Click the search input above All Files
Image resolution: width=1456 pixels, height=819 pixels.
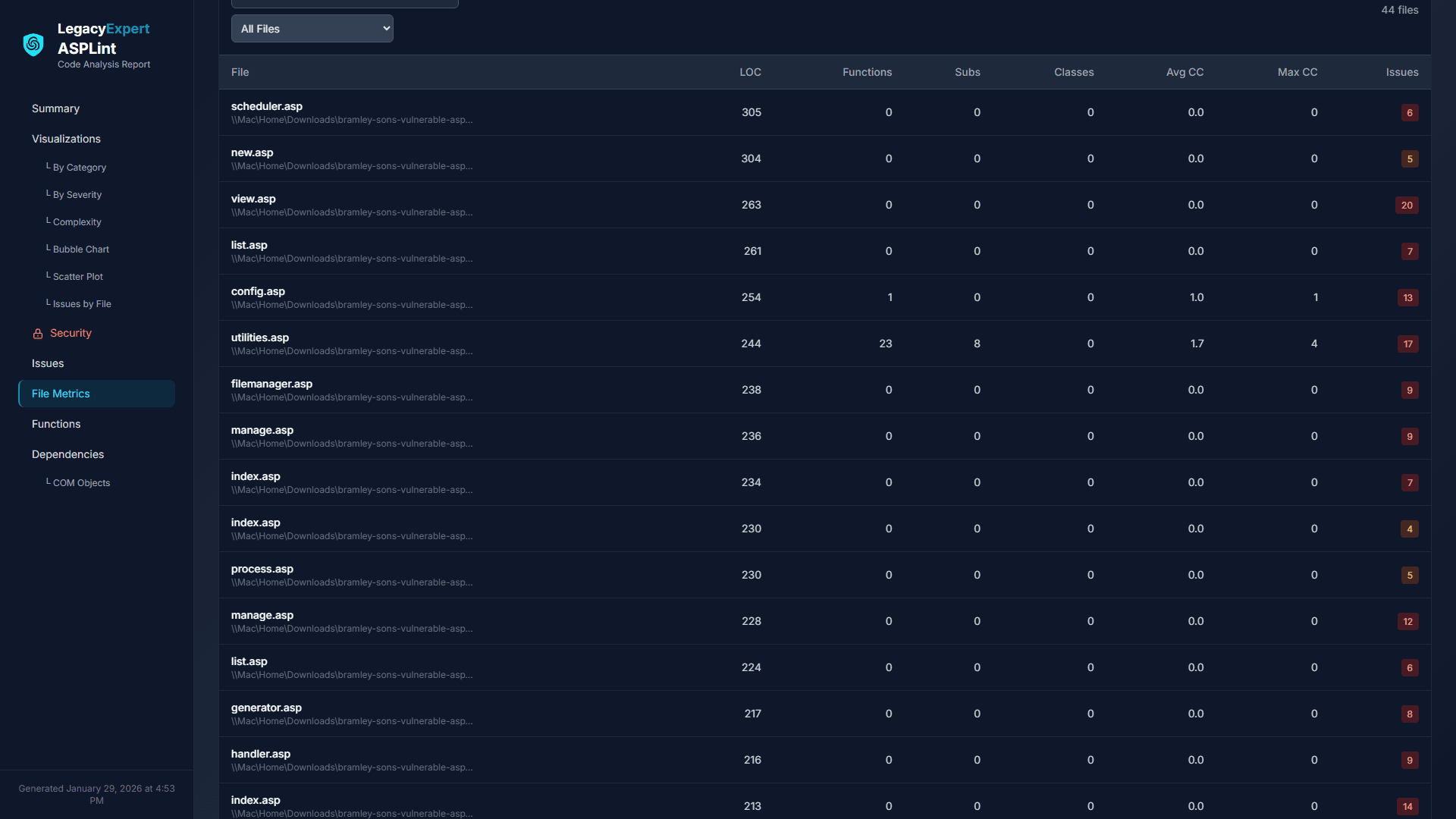coord(344,3)
